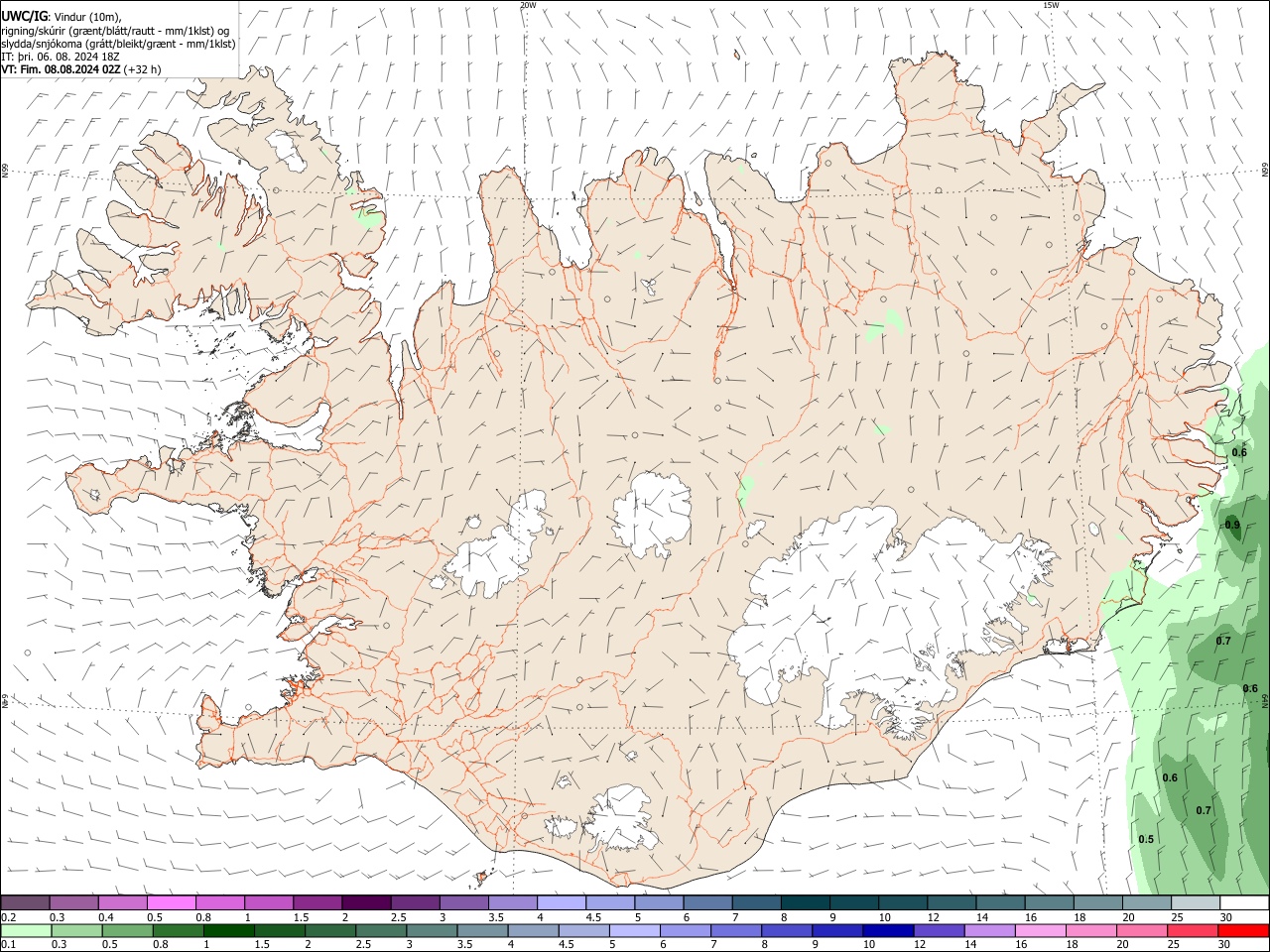This screenshot has height=952, width=1270.
Task: Pick the palest green 0.1 swatch in rain scale
Action: 25,930
